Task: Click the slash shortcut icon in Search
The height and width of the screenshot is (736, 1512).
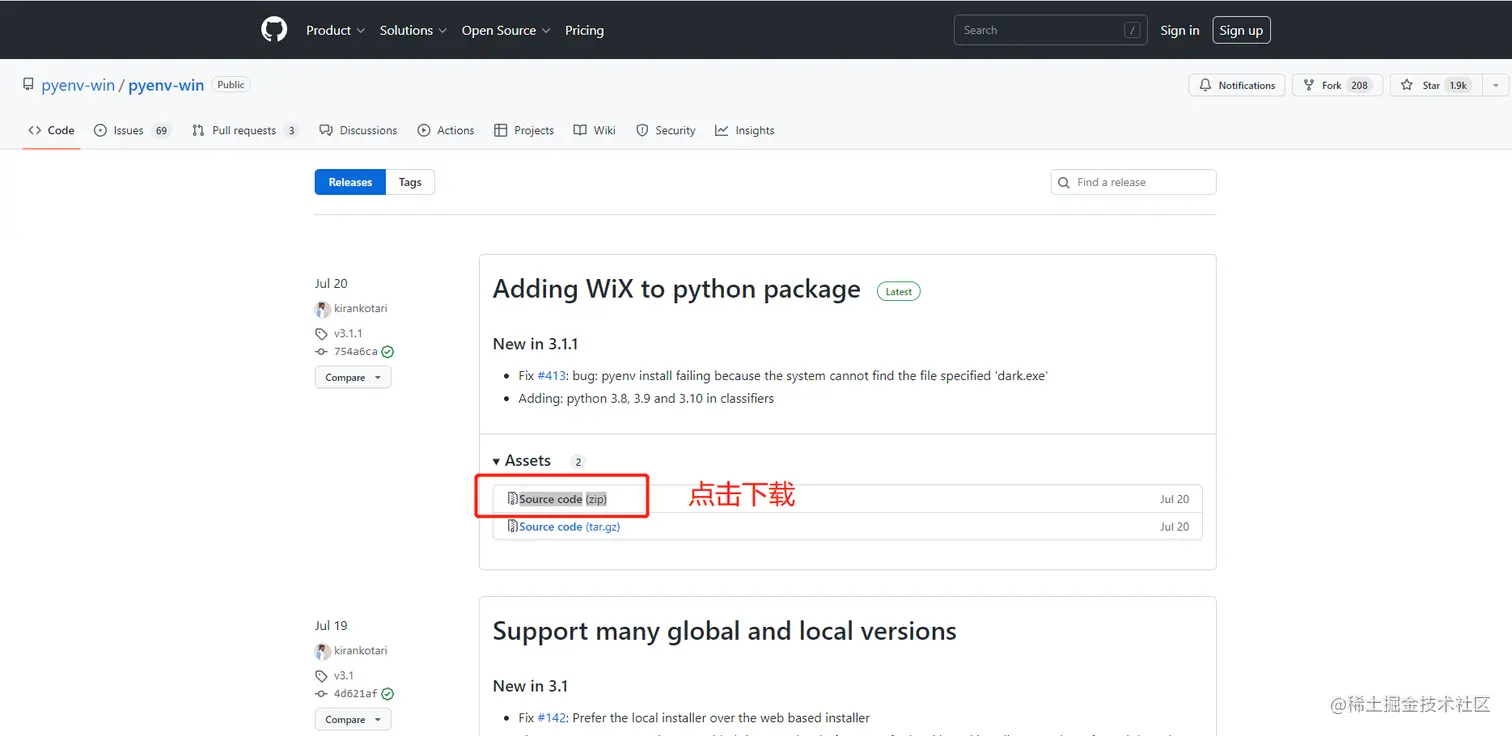Action: [1132, 30]
